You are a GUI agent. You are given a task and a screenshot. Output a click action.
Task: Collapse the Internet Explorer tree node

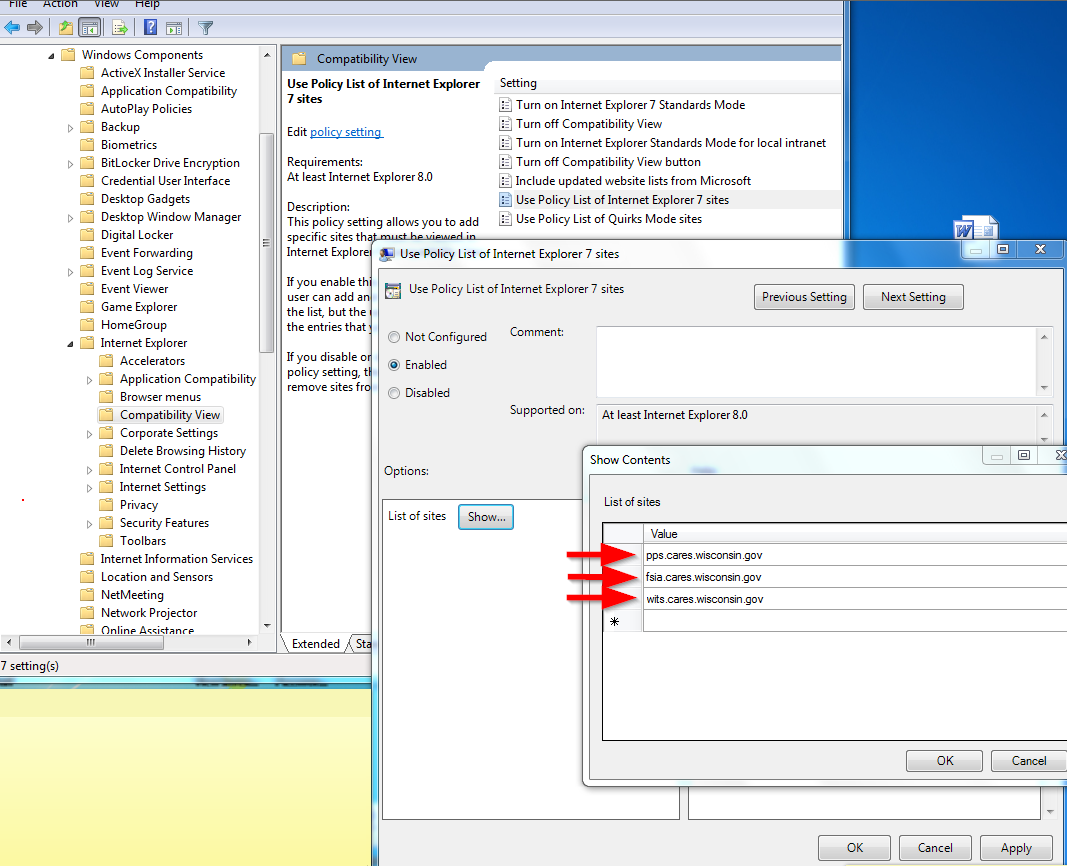[70, 344]
